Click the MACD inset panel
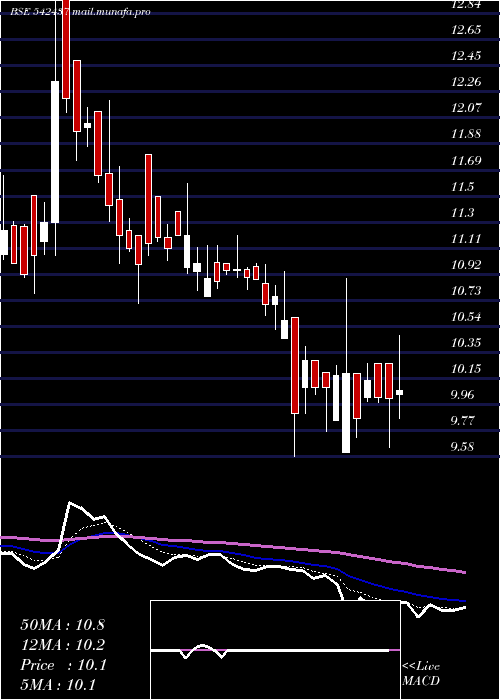Image resolution: width=500 pixels, height=700 pixels. 275,650
